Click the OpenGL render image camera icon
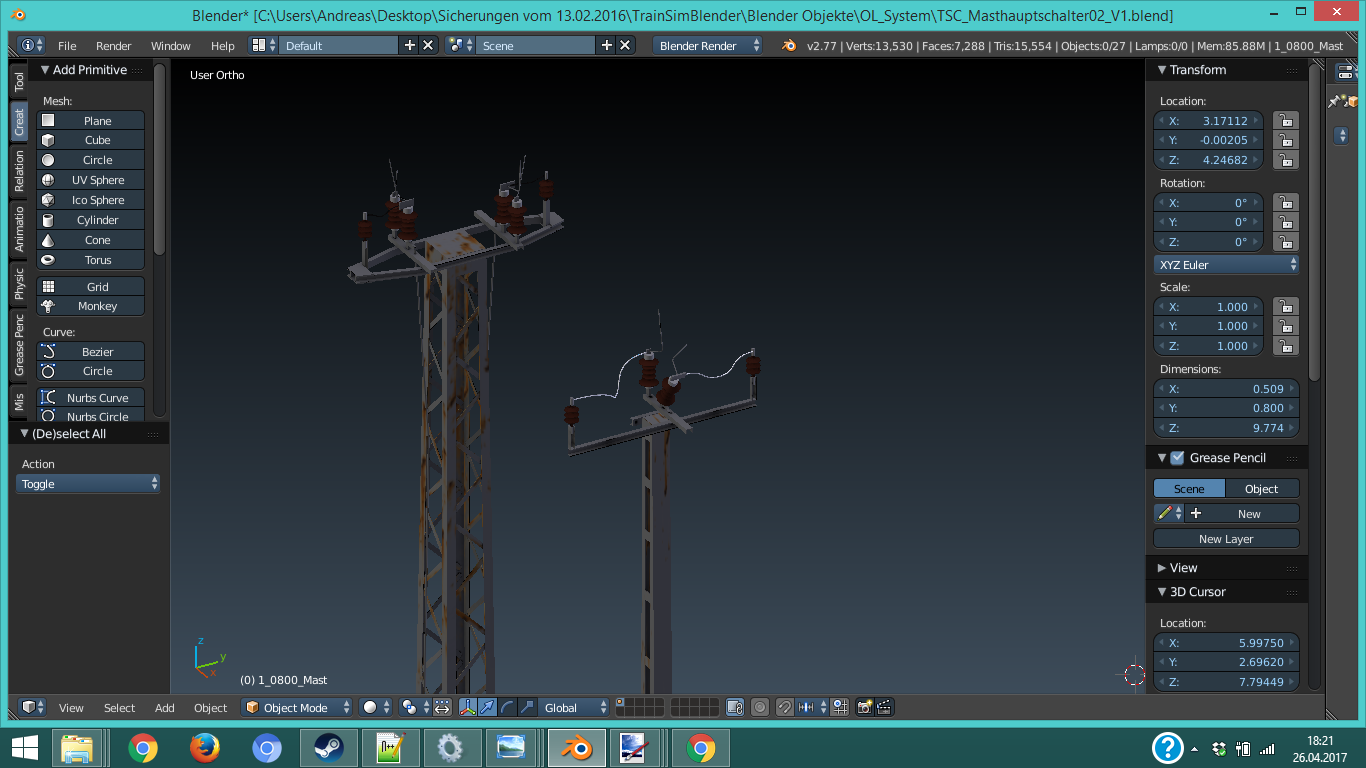The image size is (1366, 768). point(865,707)
